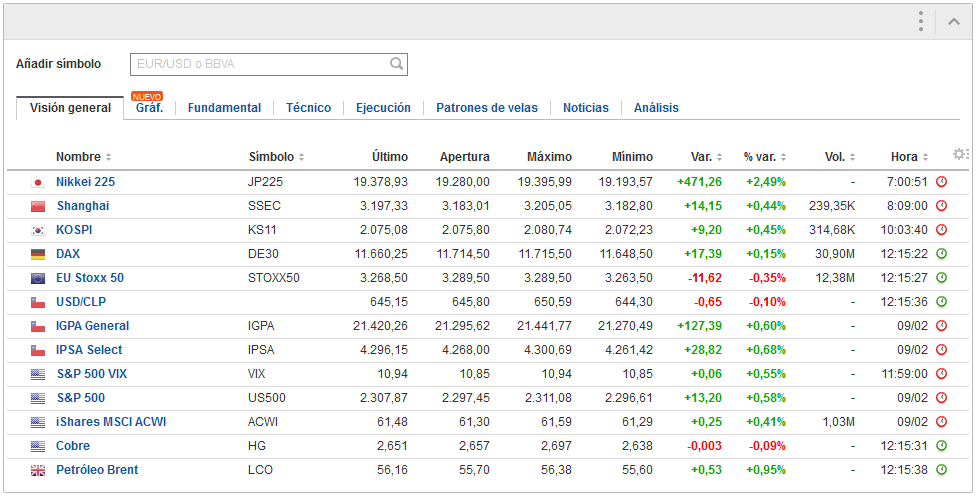Switch to the Fundamental tab
Viewport: 977px width, 498px height.
224,108
